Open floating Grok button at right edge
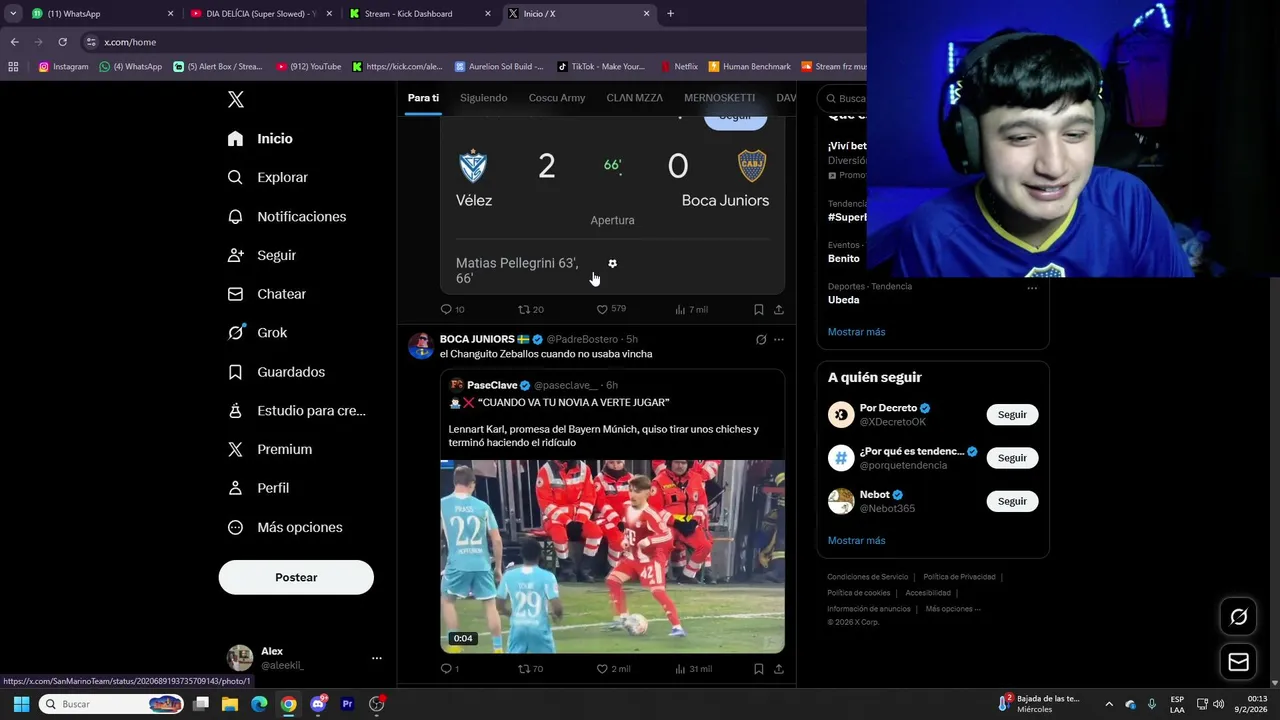This screenshot has height=720, width=1280. click(1238, 617)
